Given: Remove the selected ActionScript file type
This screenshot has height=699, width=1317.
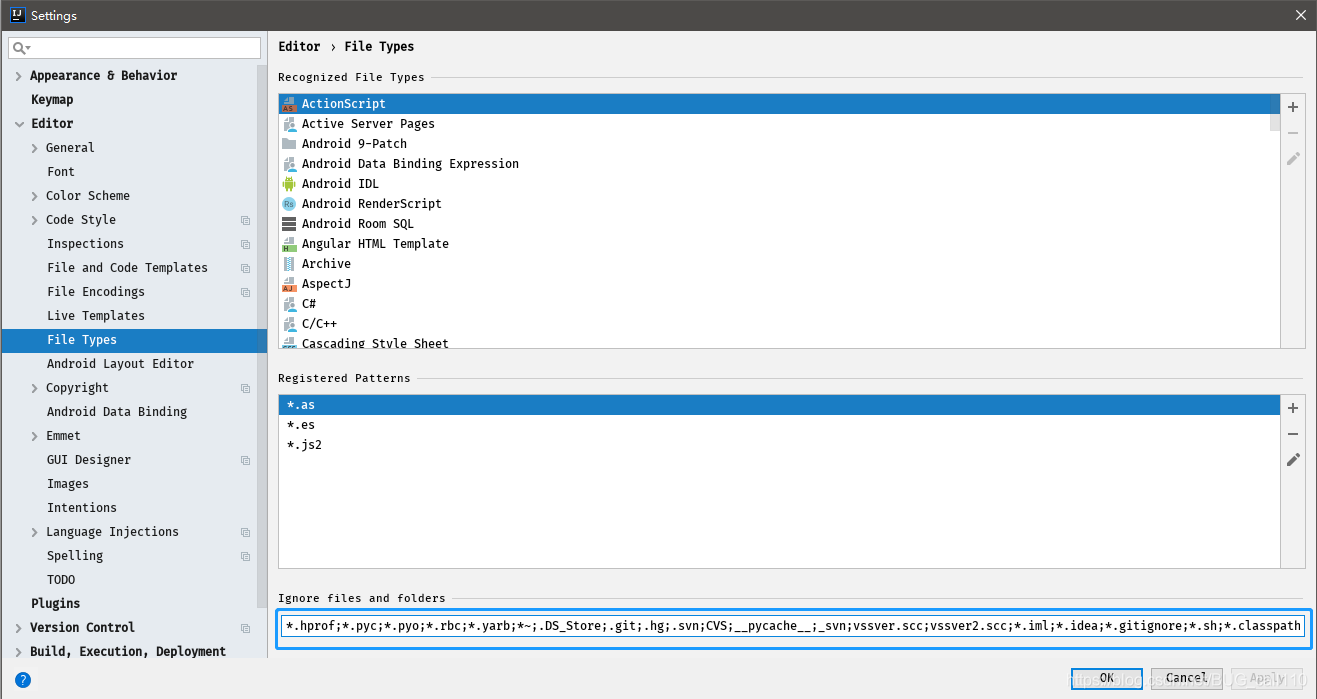Looking at the screenshot, I should click(1293, 133).
